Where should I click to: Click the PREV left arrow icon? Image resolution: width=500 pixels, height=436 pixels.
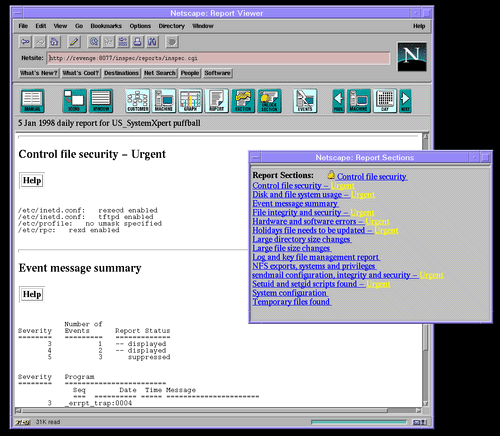(338, 101)
